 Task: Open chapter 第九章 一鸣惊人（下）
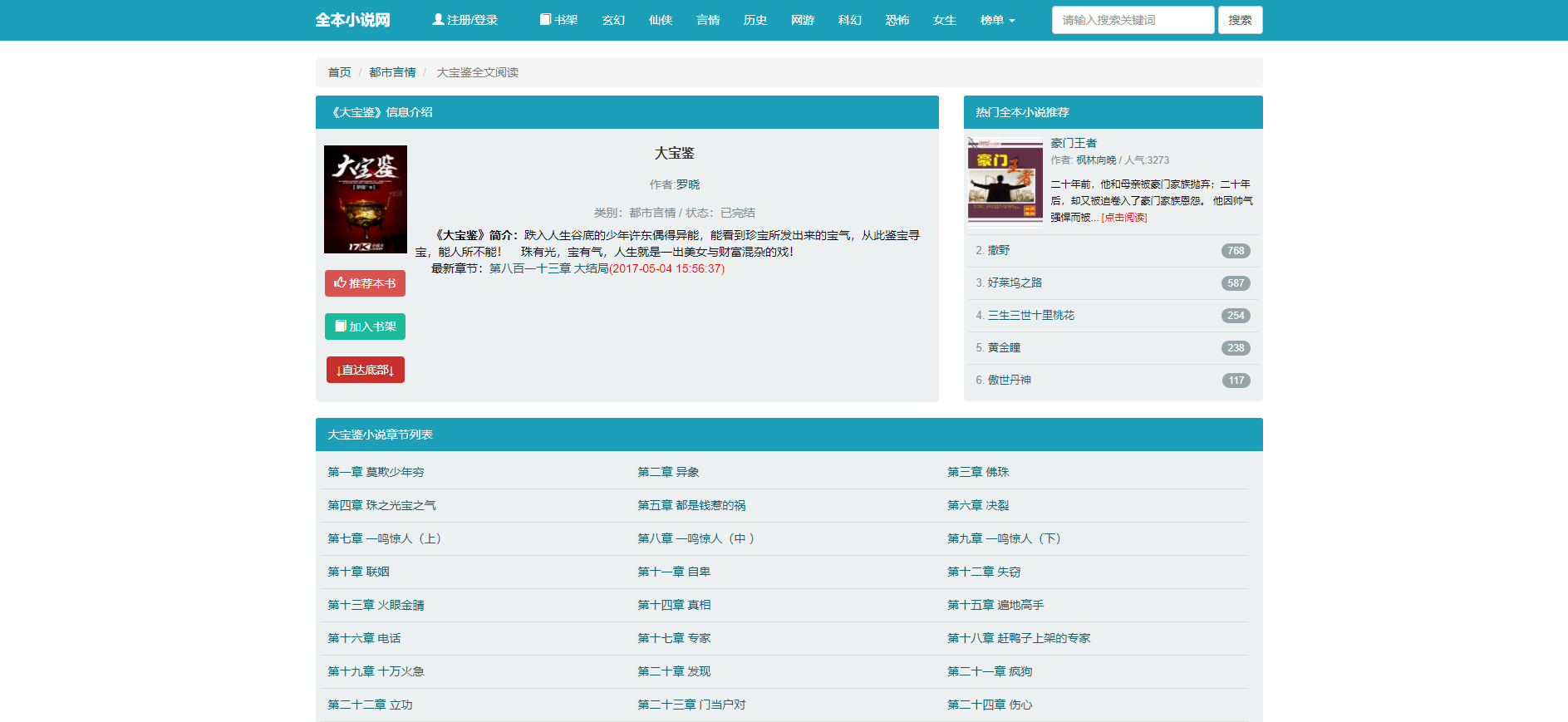point(1007,538)
